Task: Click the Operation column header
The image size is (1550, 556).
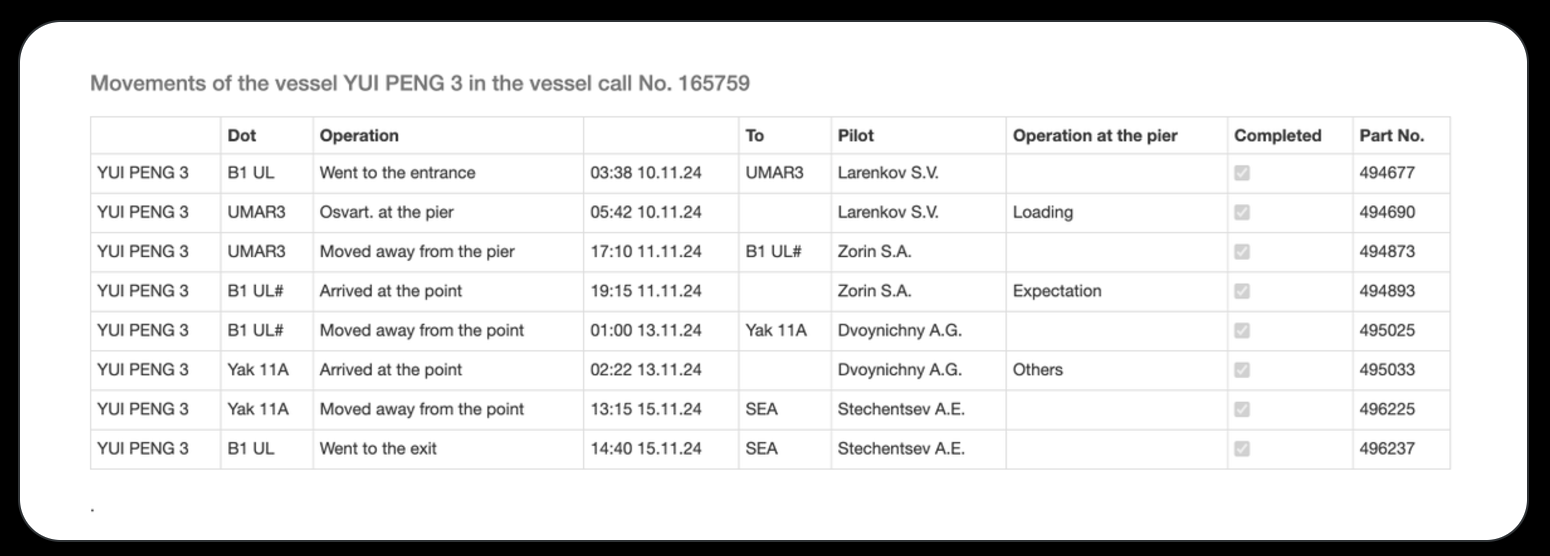Action: click(x=359, y=136)
